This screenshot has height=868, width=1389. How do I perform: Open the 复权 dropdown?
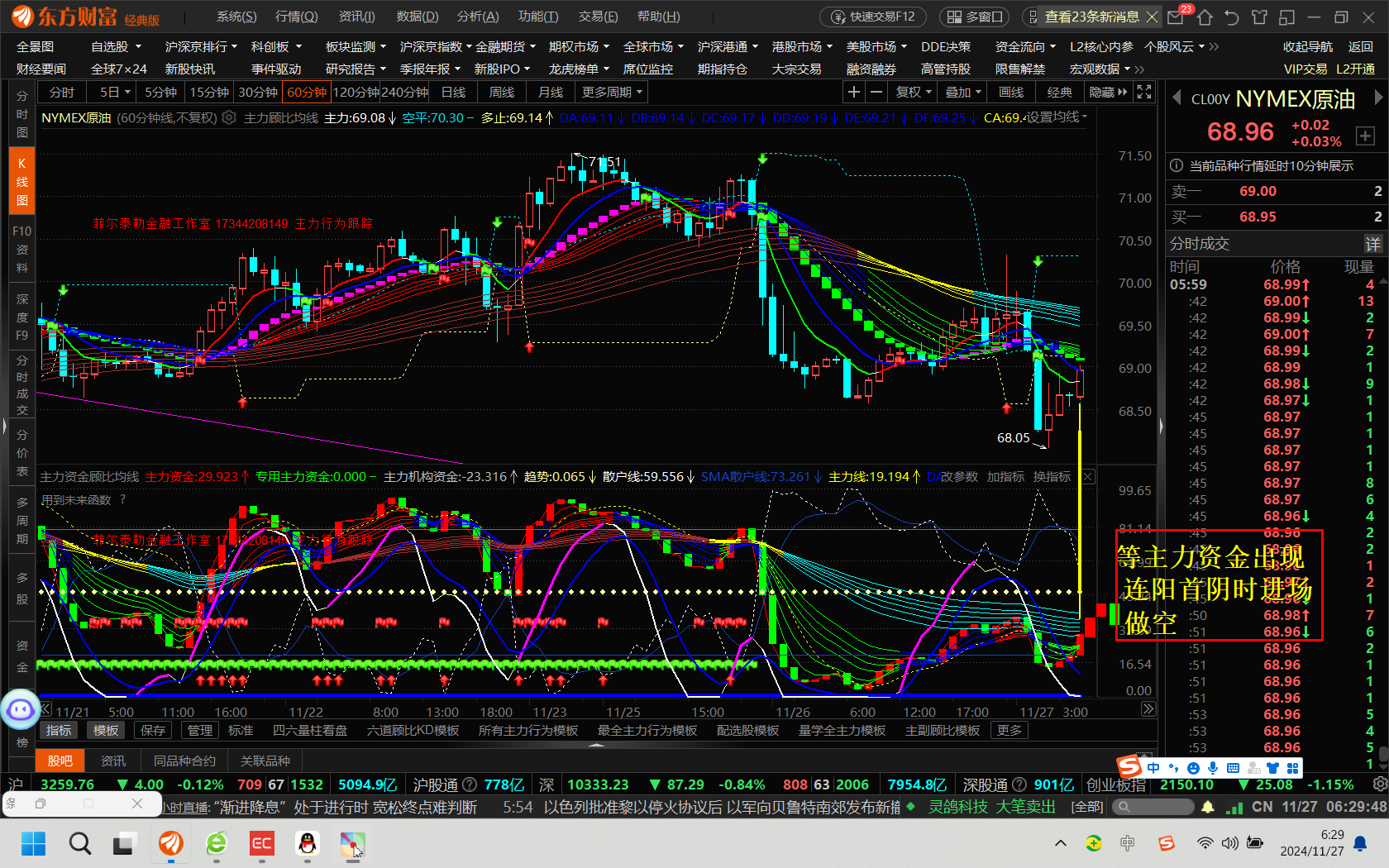click(x=914, y=92)
